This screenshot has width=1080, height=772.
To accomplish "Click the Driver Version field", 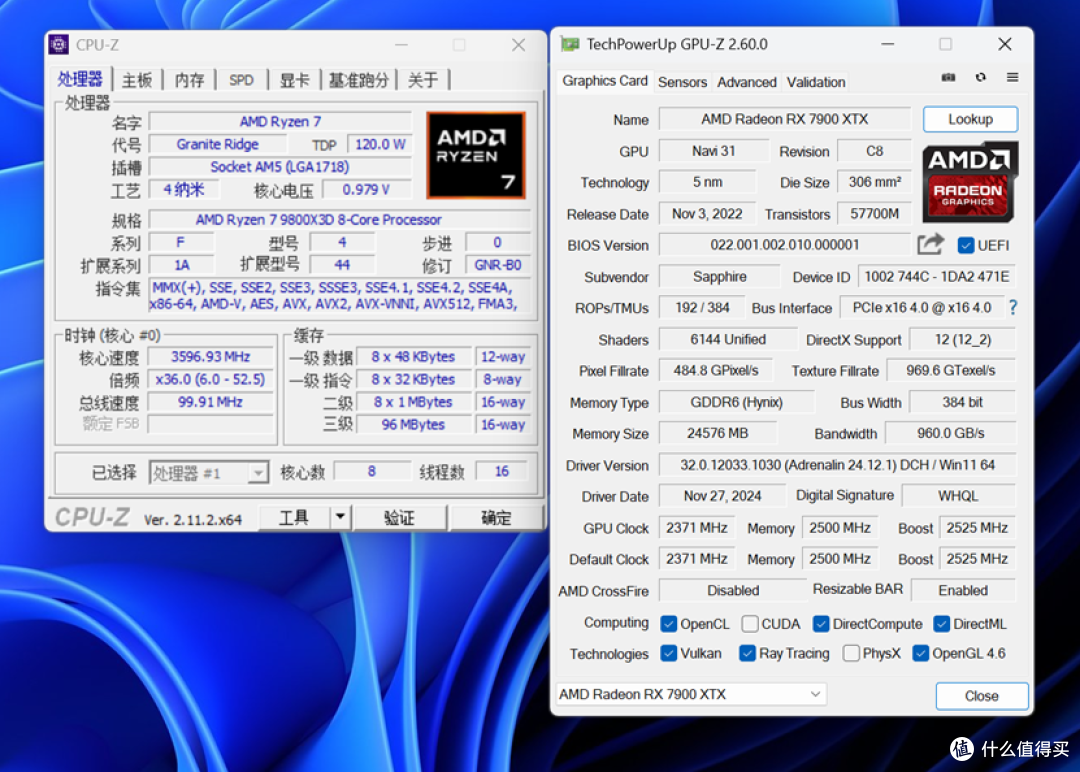I will click(x=837, y=465).
